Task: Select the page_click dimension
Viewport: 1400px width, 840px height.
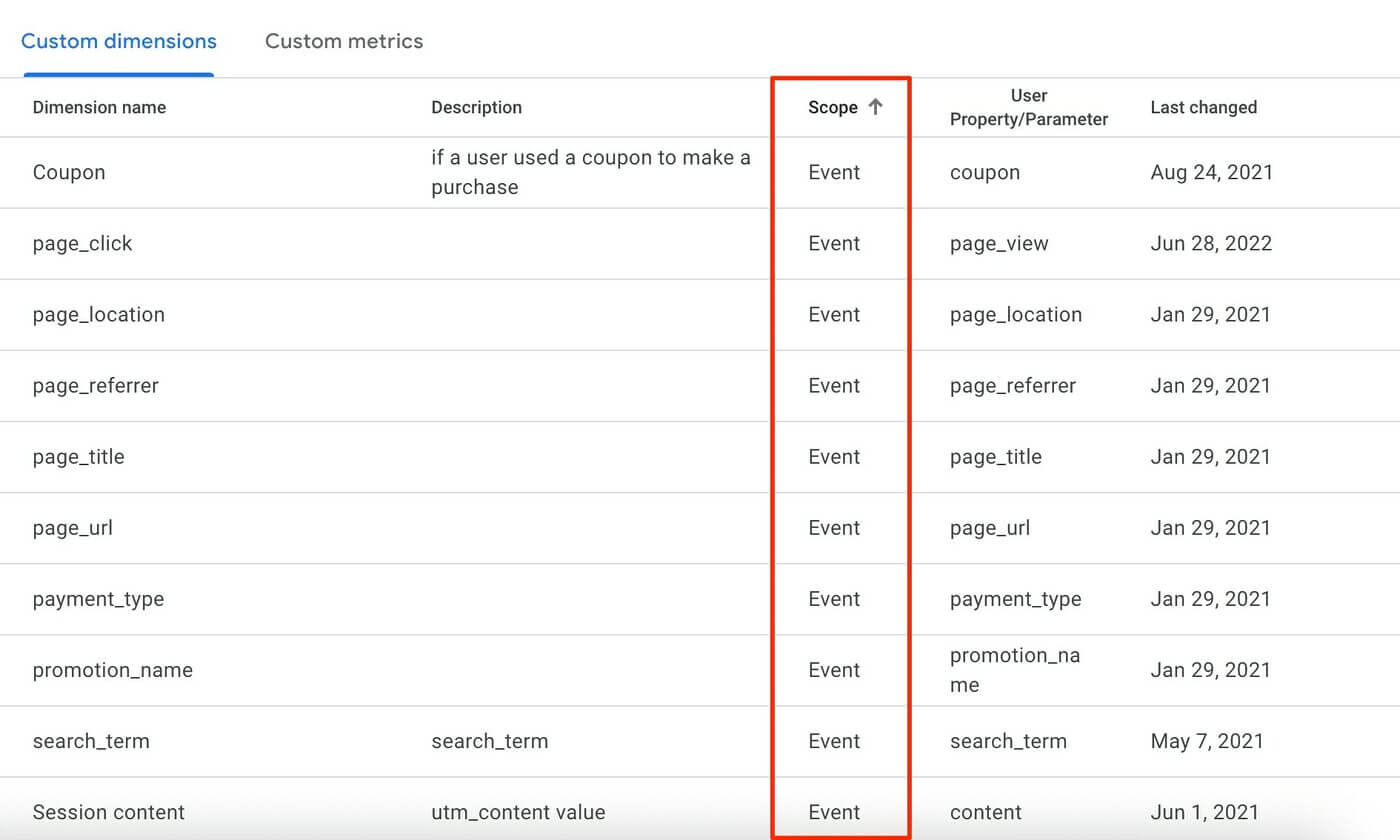Action: [82, 243]
